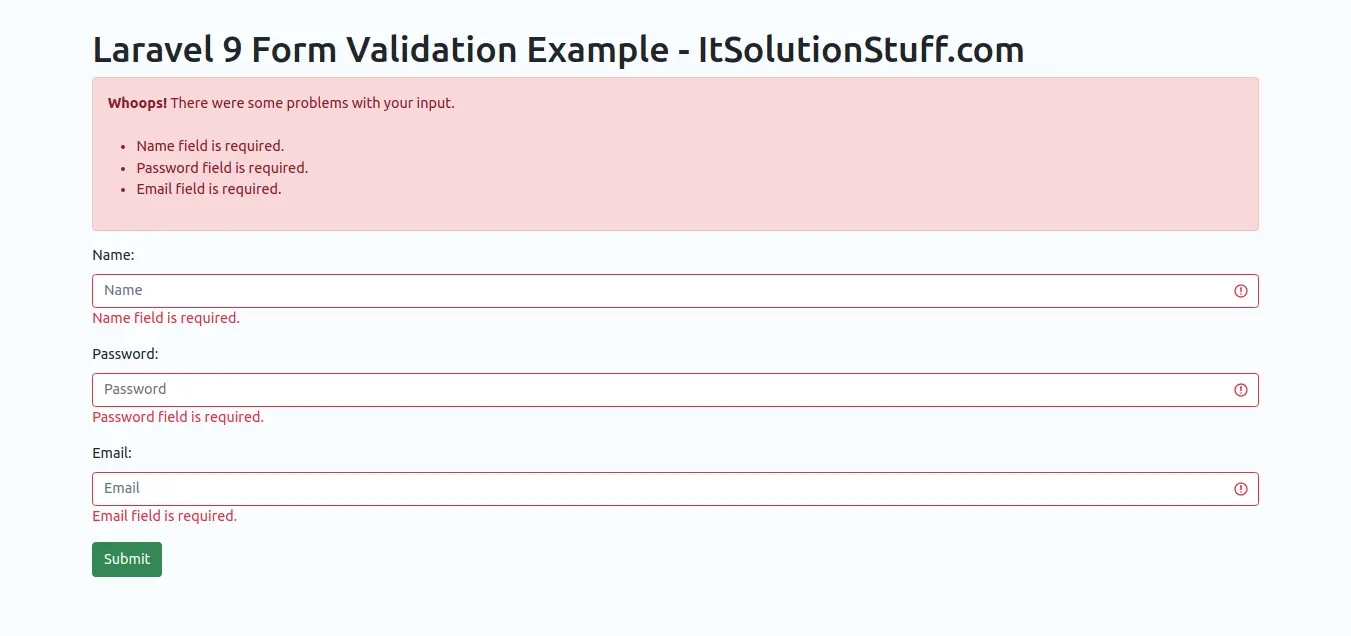Viewport: 1351px width, 636px height.
Task: Select the "Password field is required." bullet item
Action: (222, 168)
